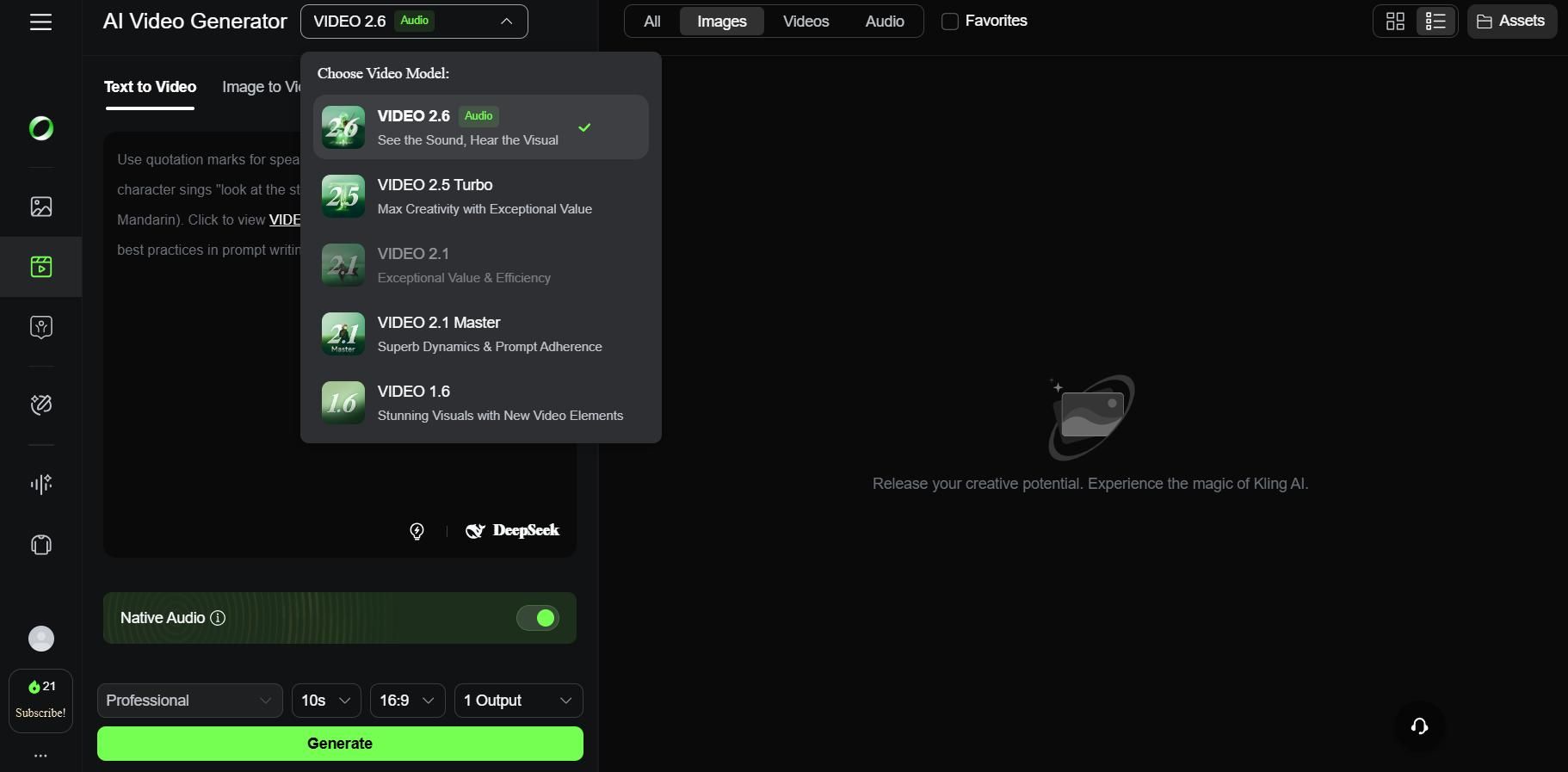Viewport: 1568px width, 772px height.
Task: Open the audio waveform sidebar icon
Action: 41,485
